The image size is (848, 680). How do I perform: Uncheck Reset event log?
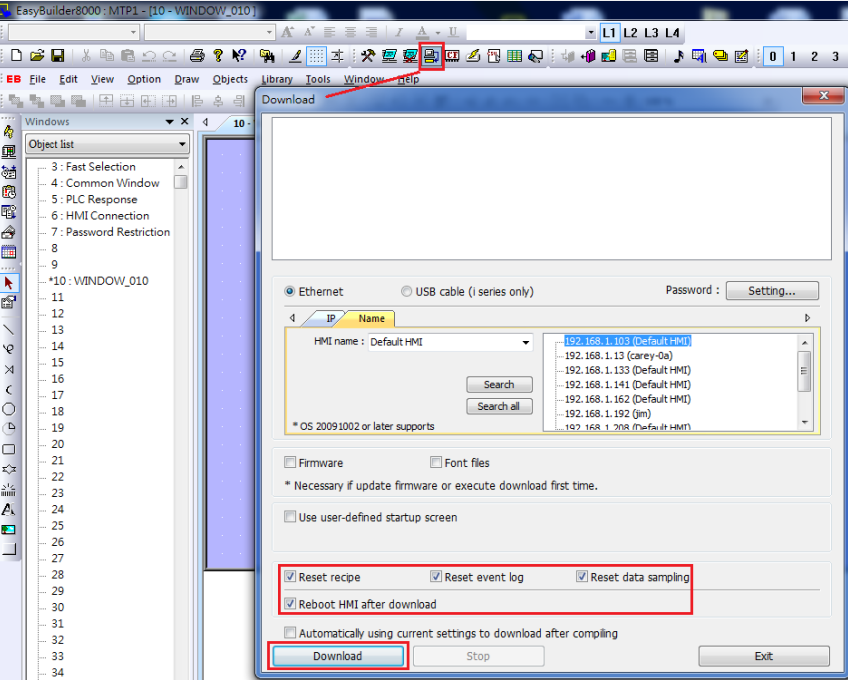pyautogui.click(x=435, y=577)
